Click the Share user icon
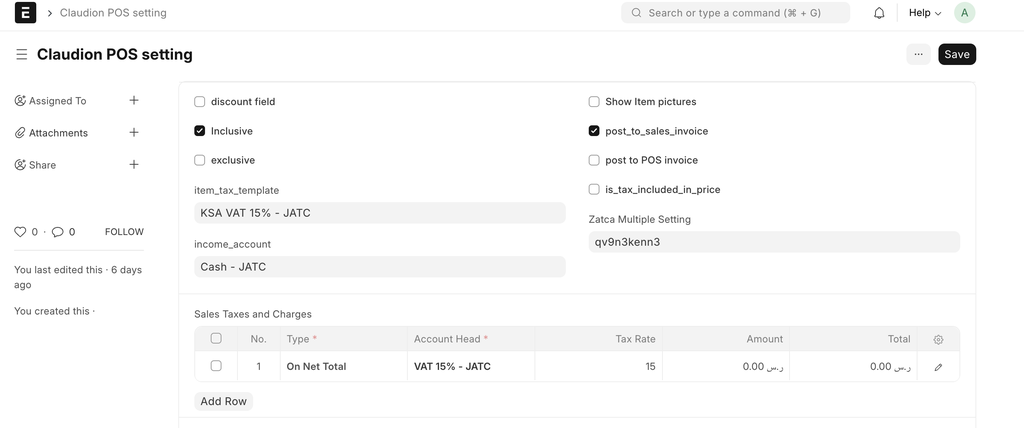 (x=20, y=165)
